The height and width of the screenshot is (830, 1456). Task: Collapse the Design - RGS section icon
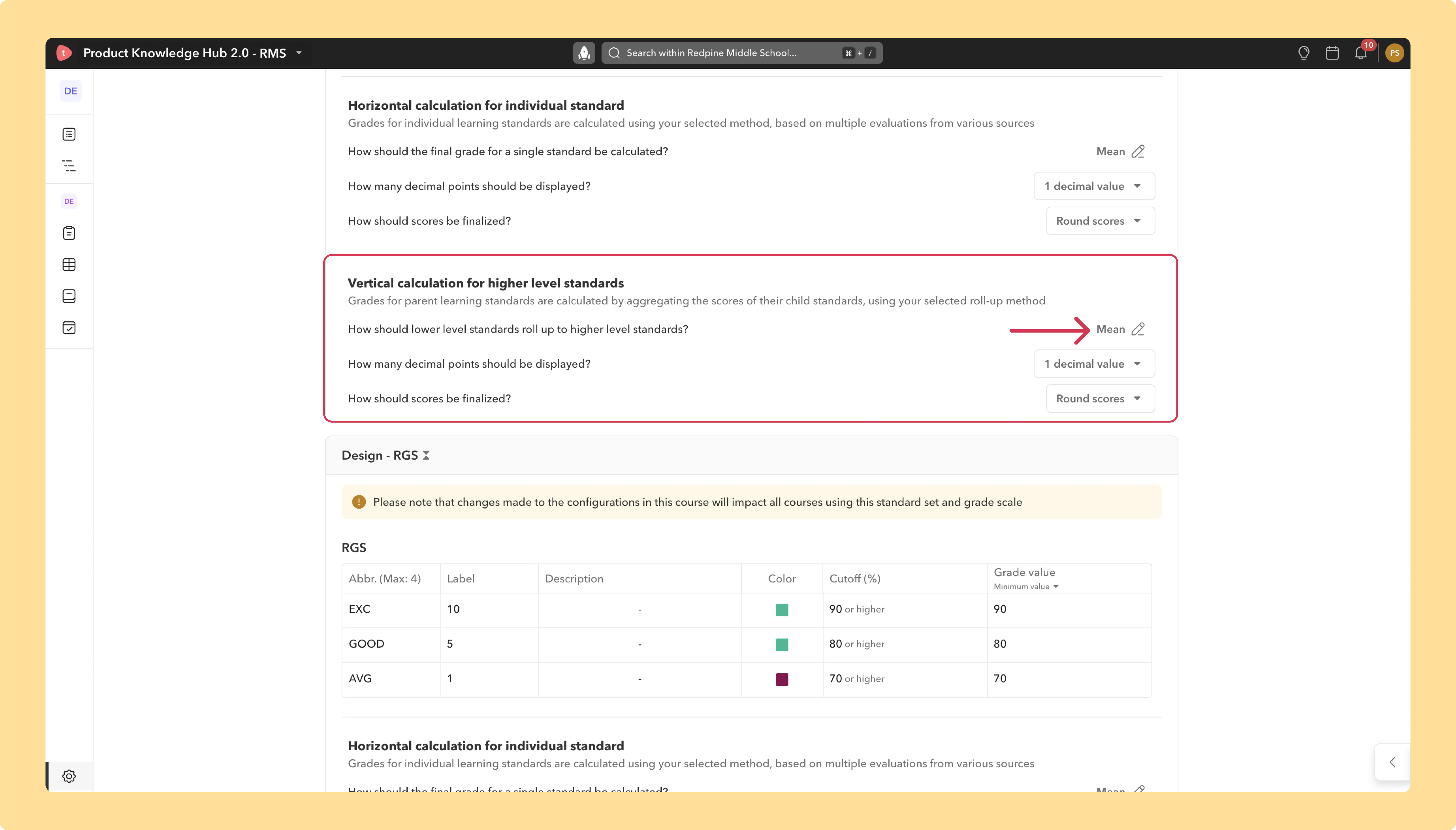(426, 456)
